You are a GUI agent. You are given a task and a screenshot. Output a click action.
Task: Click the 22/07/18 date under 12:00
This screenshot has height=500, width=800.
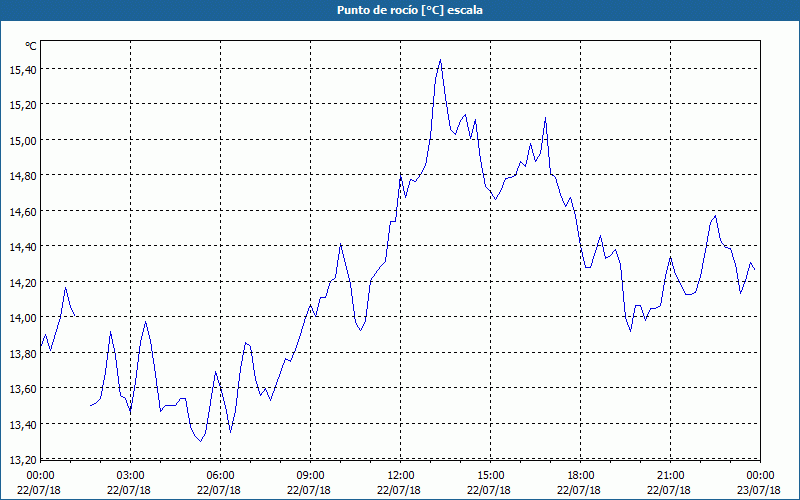[x=399, y=490]
